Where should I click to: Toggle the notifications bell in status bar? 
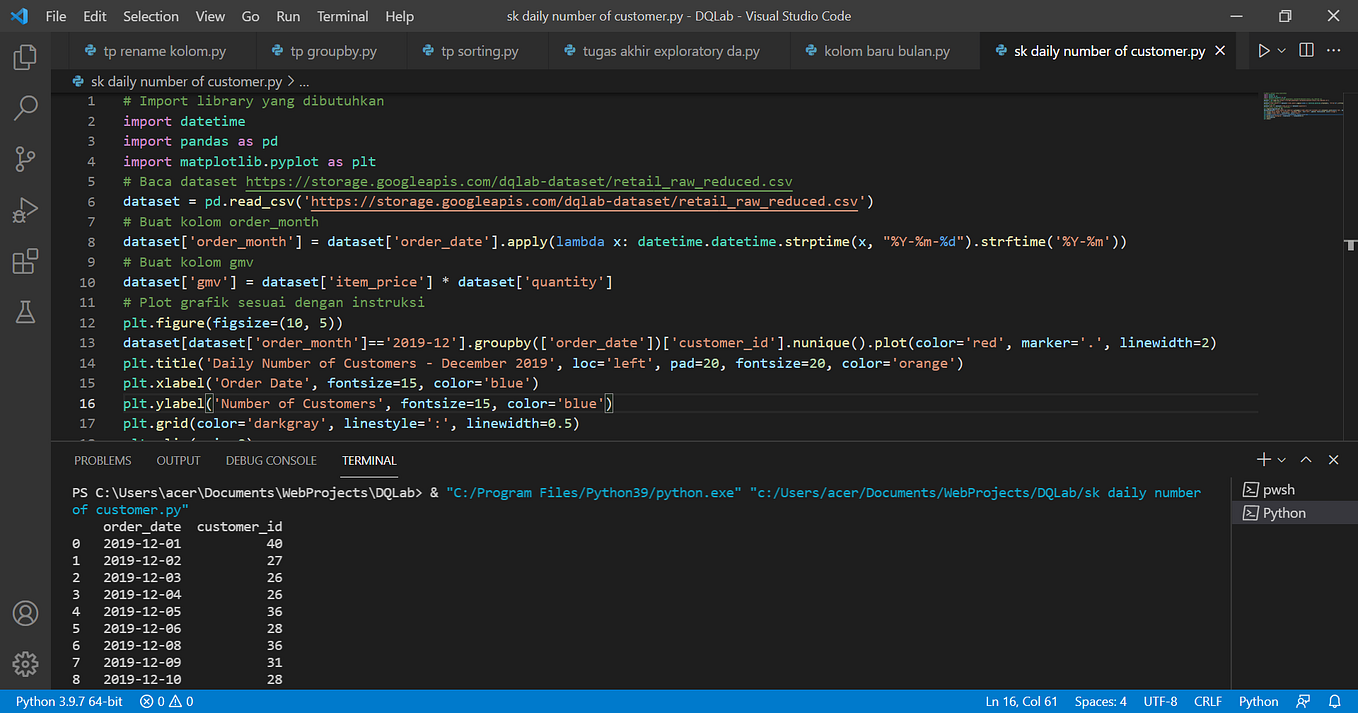(x=1336, y=701)
